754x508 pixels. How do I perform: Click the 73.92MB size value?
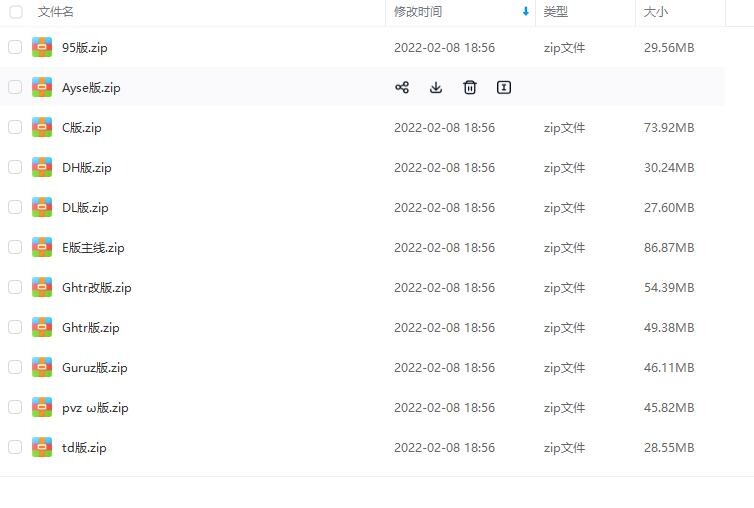(669, 127)
